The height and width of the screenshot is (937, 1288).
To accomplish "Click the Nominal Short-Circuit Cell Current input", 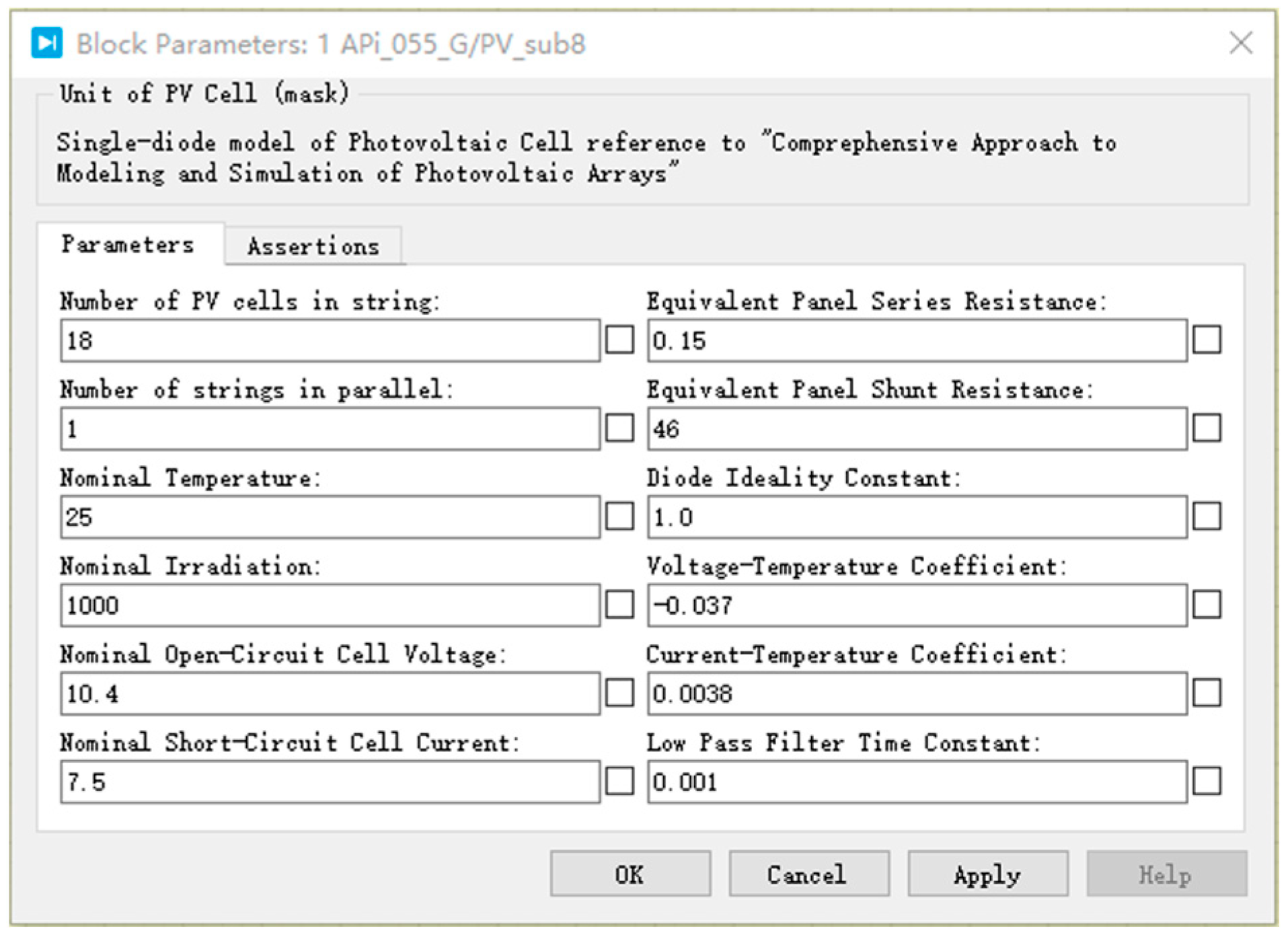I will [330, 782].
